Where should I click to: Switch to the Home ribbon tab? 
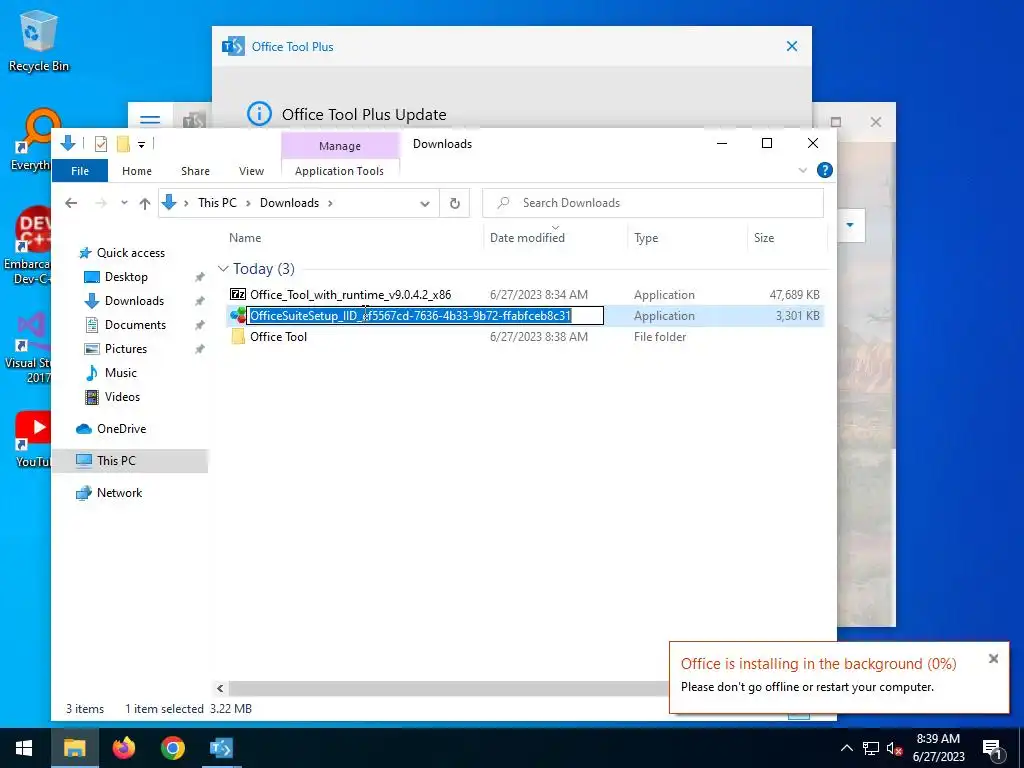click(x=136, y=171)
